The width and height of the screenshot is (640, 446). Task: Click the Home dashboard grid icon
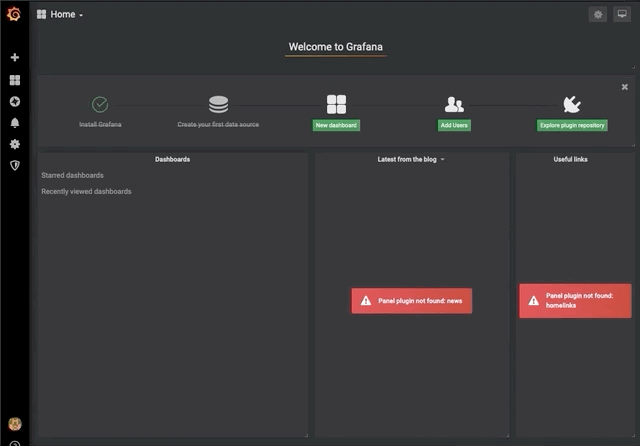click(41, 15)
